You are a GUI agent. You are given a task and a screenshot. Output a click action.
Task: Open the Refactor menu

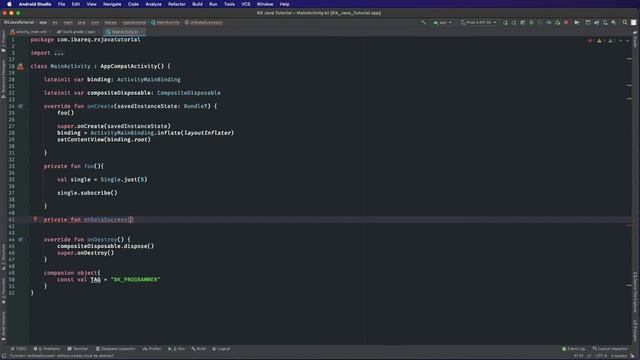(x=177, y=4)
